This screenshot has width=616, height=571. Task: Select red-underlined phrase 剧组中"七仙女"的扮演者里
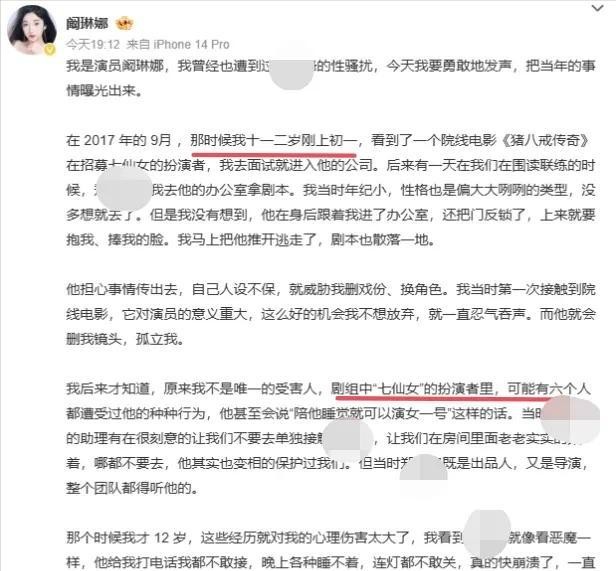coord(412,389)
